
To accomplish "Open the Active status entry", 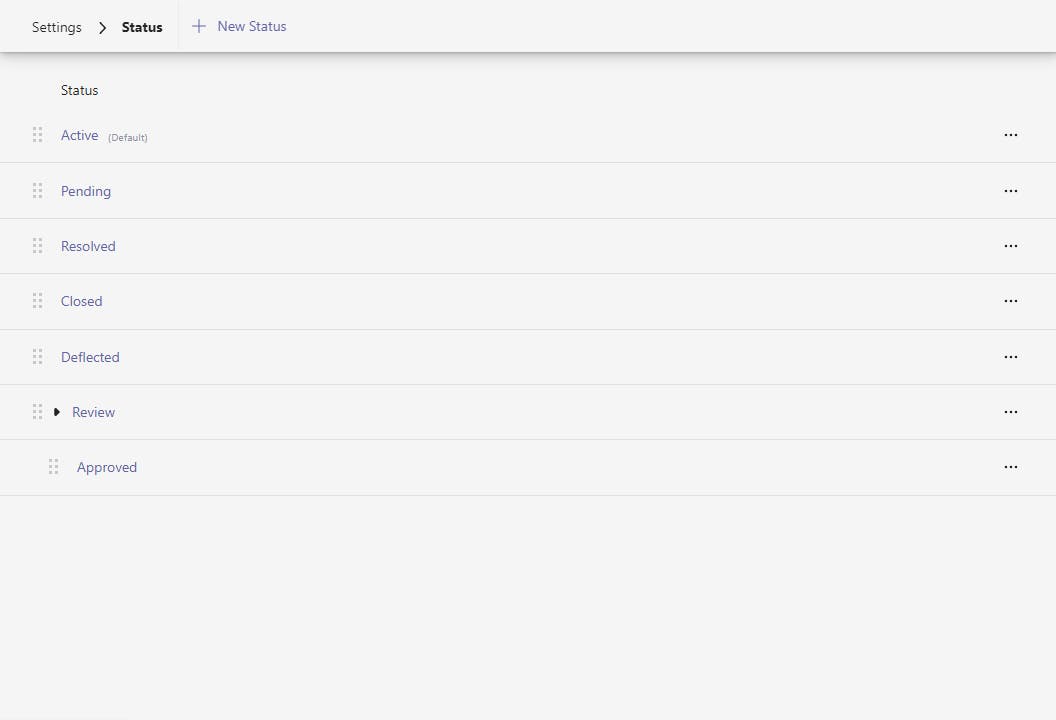I will point(79,135).
